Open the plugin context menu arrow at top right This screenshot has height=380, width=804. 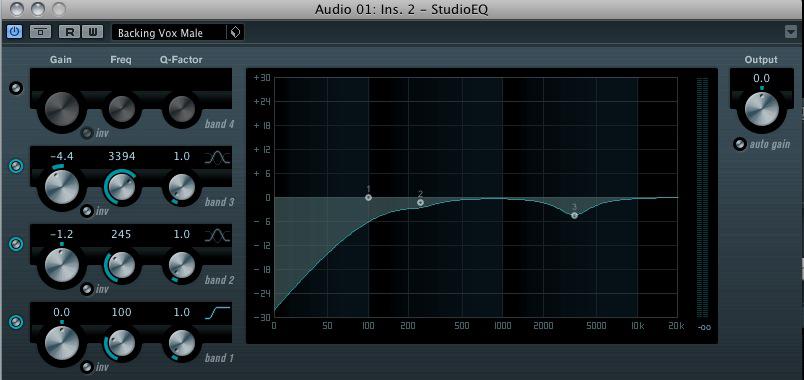click(x=791, y=32)
